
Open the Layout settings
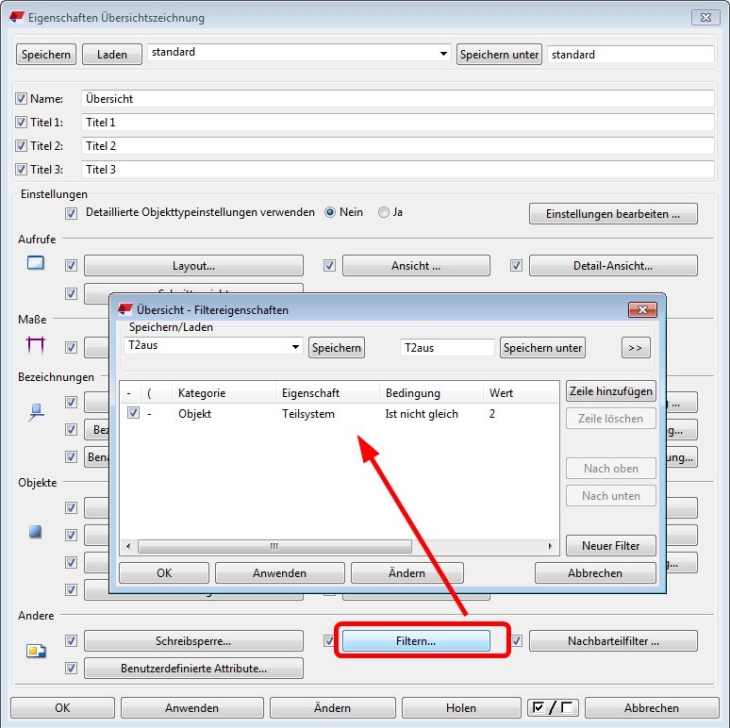pos(194,265)
